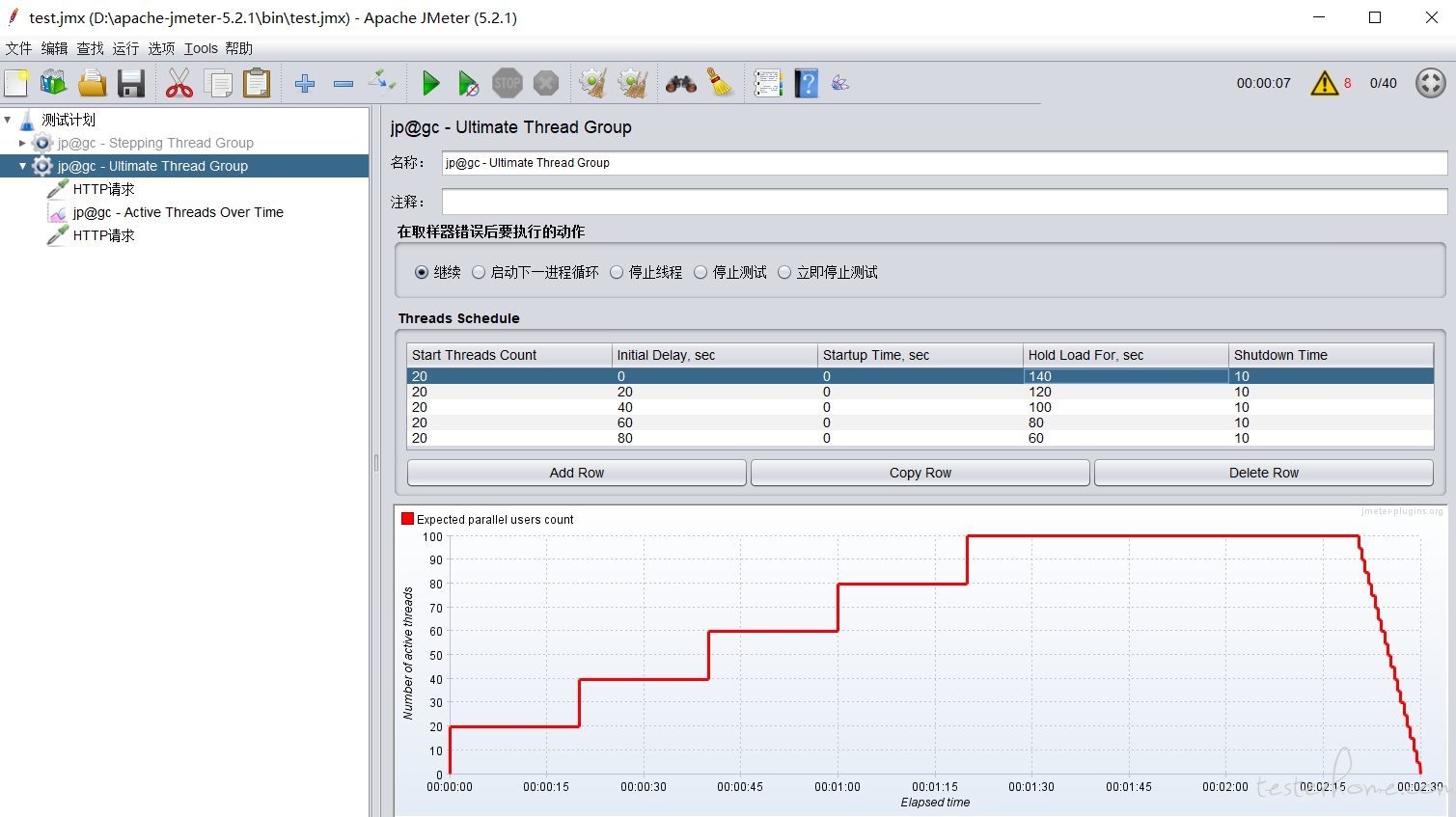Click the Cut scissors icon

[179, 84]
